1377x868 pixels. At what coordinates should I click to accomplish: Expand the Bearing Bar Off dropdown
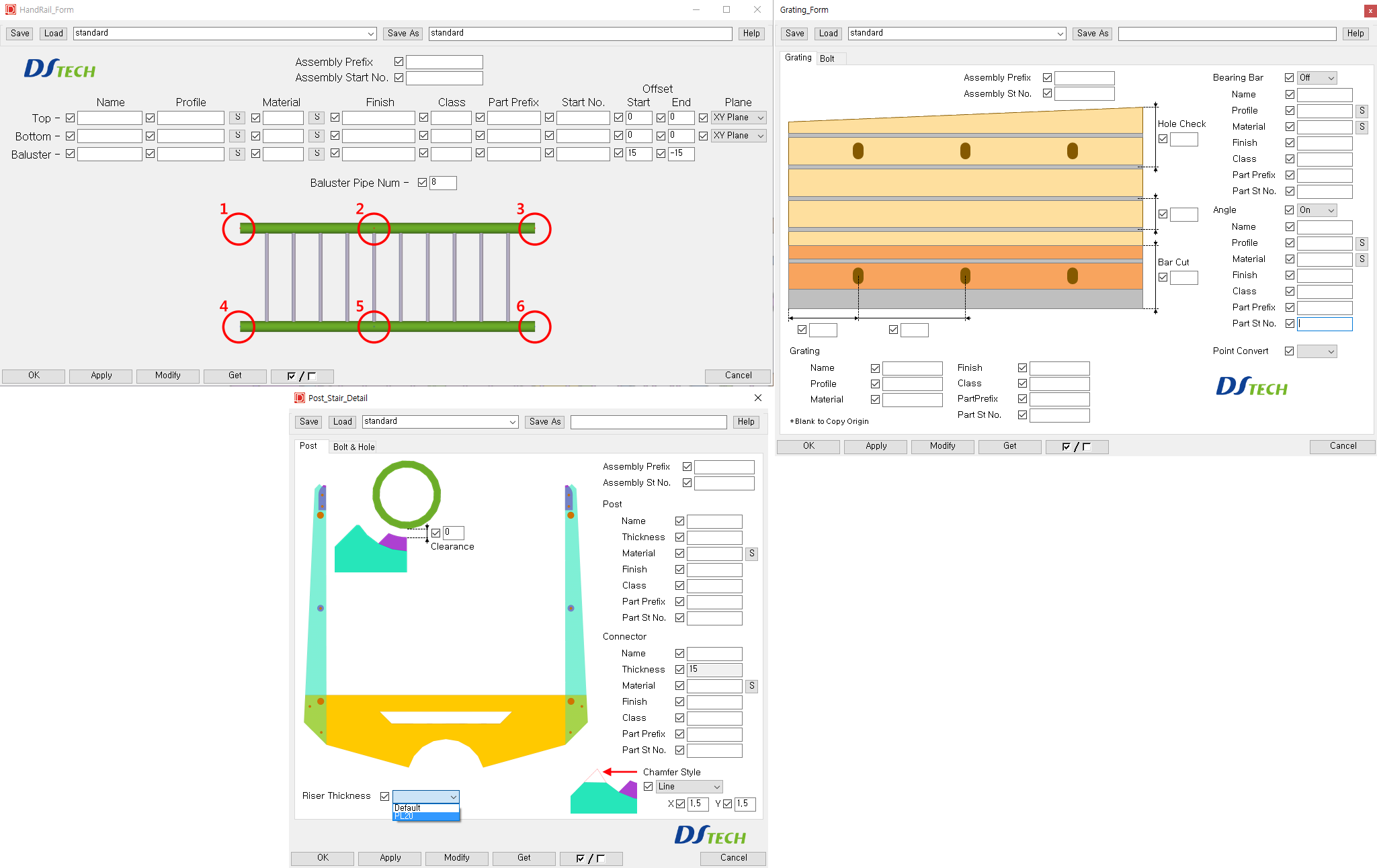tap(1317, 78)
